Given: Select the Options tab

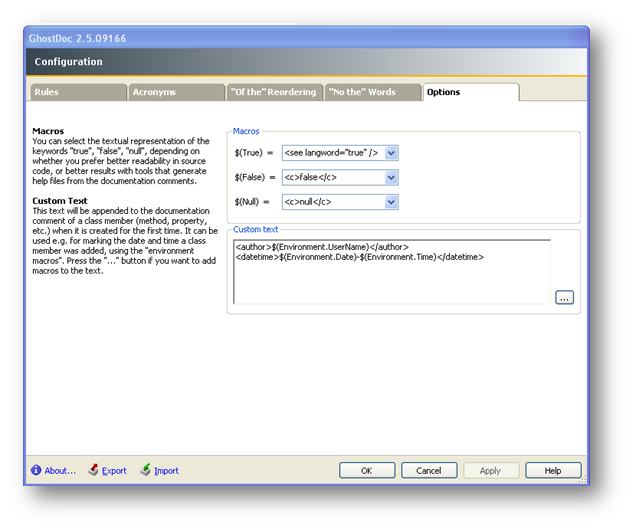Looking at the screenshot, I should [471, 92].
